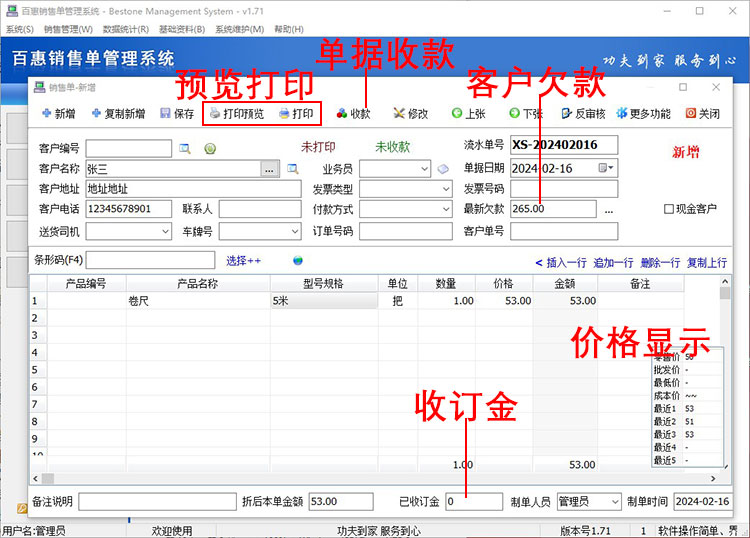
Task: Open the 系统(S) menu
Action: [20, 29]
